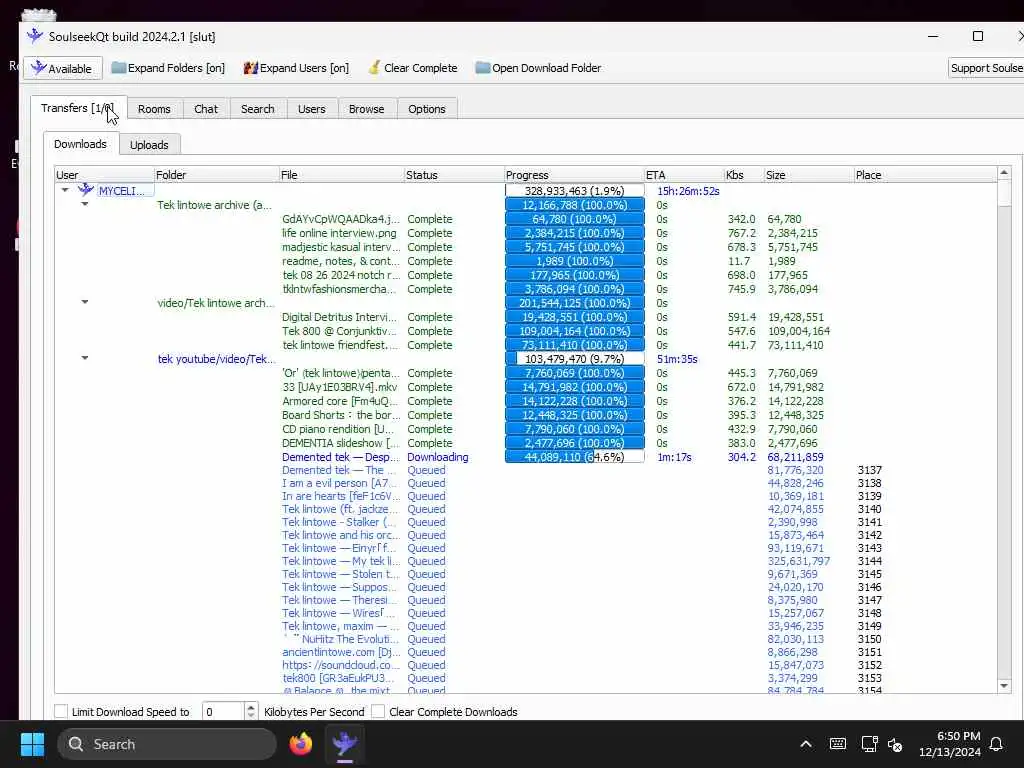This screenshot has height=768, width=1024.
Task: Open the Users tab
Action: point(312,109)
